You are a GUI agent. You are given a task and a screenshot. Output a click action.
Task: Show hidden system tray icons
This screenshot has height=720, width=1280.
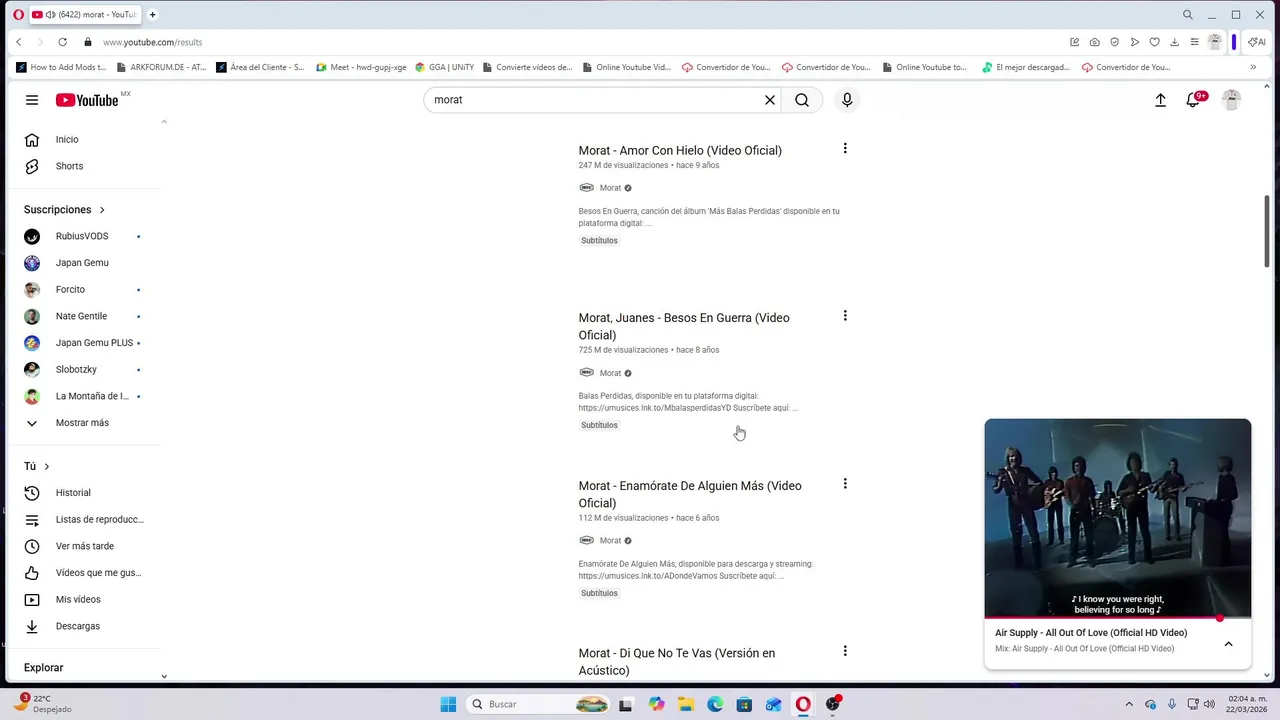pos(1129,704)
